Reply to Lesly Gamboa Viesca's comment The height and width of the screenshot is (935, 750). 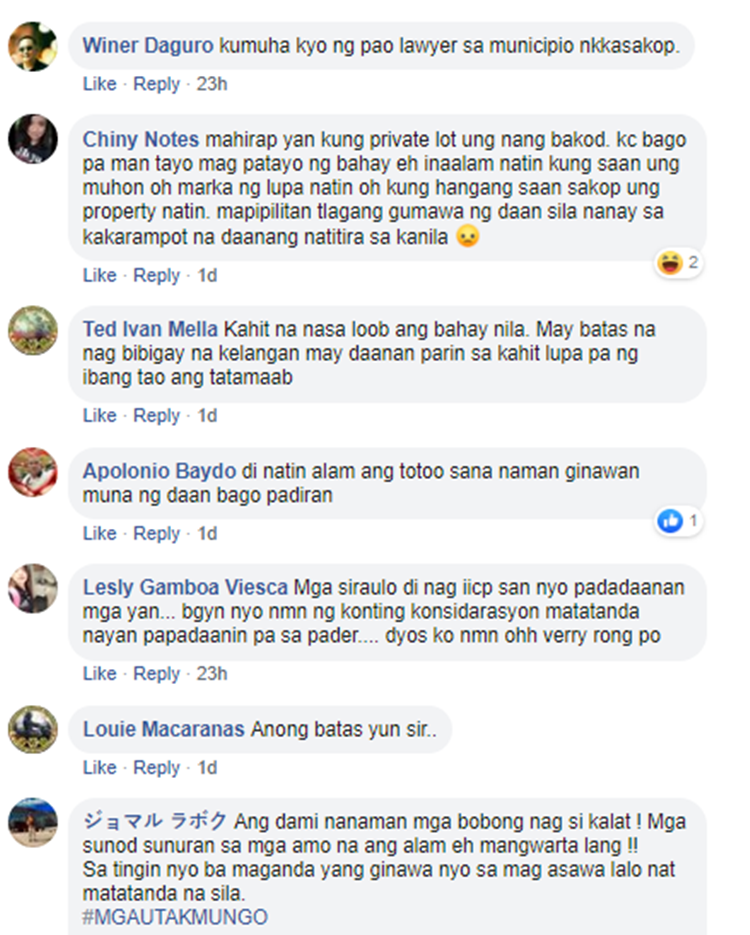tap(156, 674)
